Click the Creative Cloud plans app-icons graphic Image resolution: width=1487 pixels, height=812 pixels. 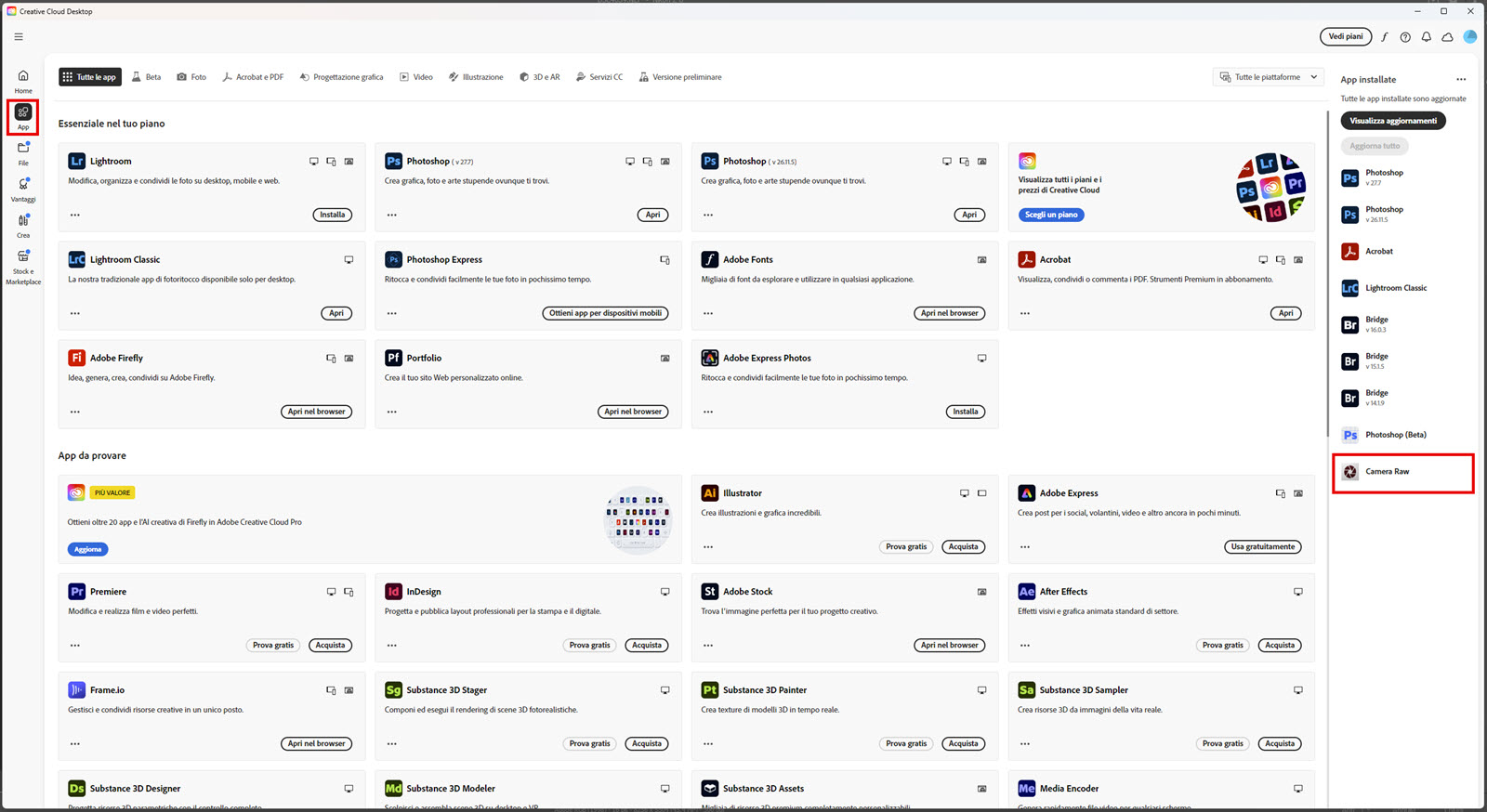1270,188
